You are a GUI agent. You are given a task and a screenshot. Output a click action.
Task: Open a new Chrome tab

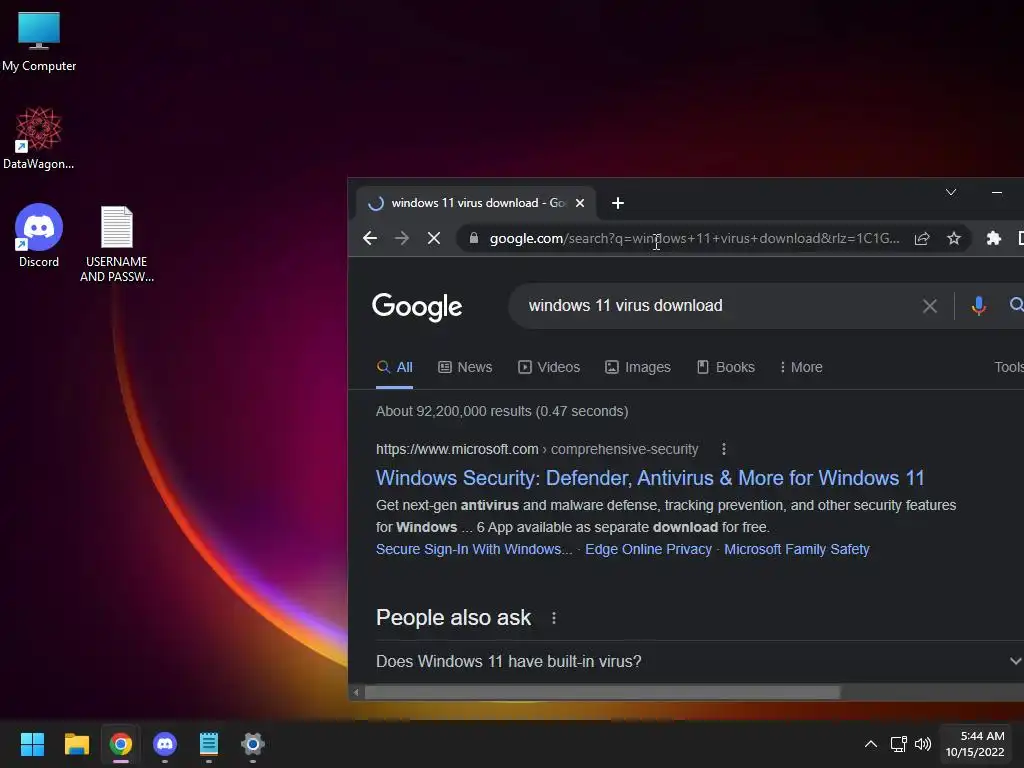click(618, 203)
